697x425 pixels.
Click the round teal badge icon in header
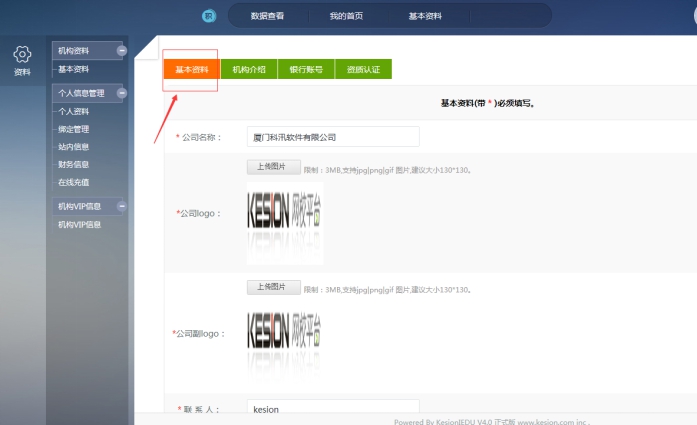[x=208, y=16]
